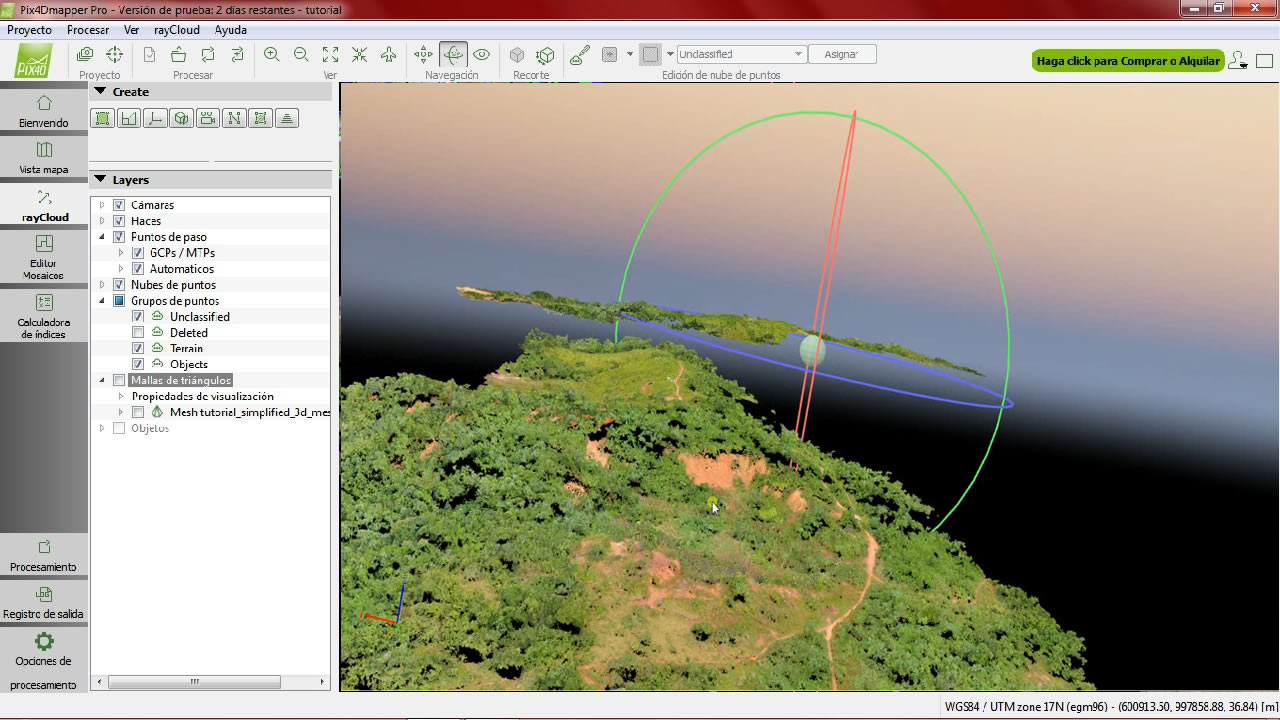Collapse the Layers panel section
This screenshot has width=1280, height=720.
point(100,180)
